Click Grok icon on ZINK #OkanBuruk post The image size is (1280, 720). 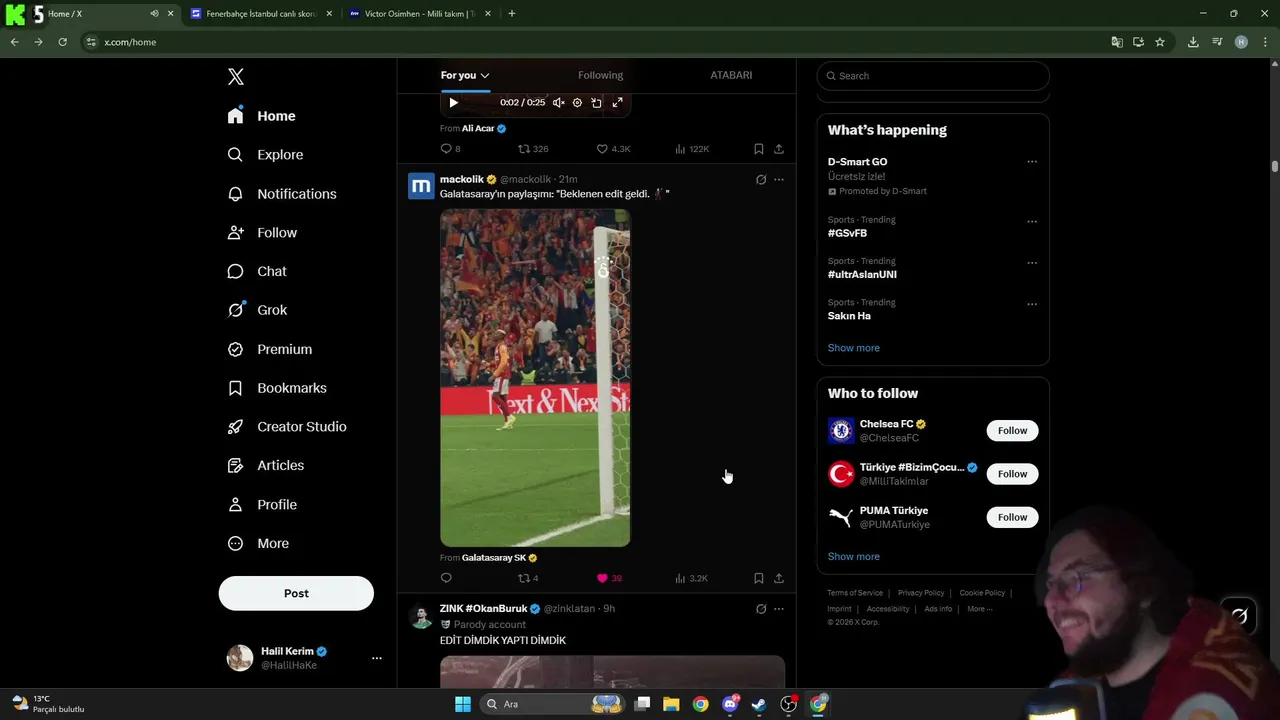click(761, 609)
